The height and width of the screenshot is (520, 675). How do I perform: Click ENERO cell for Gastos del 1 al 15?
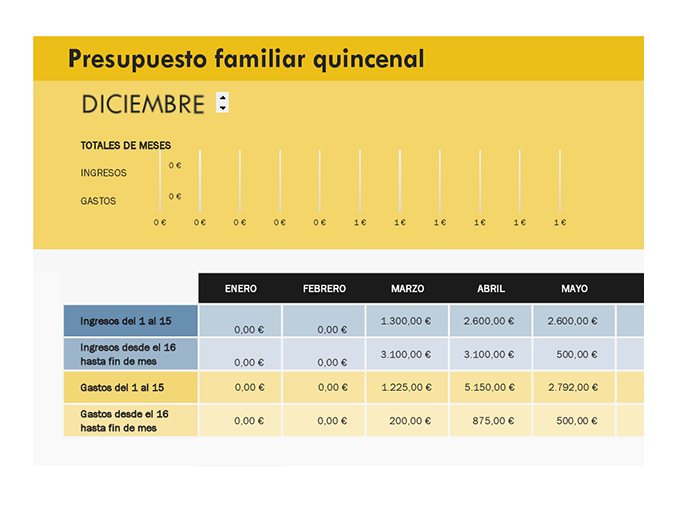[x=240, y=387]
